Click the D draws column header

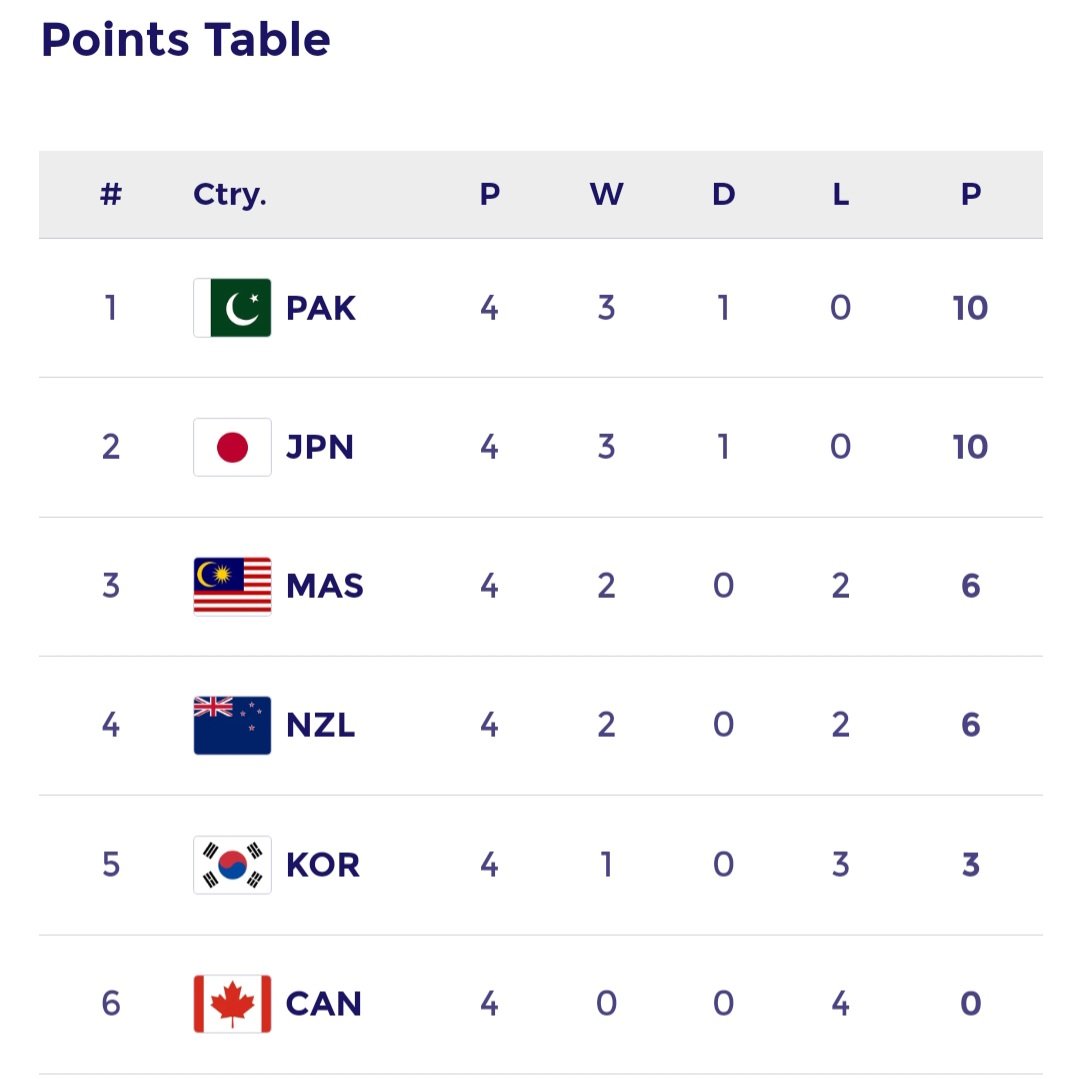[x=724, y=194]
